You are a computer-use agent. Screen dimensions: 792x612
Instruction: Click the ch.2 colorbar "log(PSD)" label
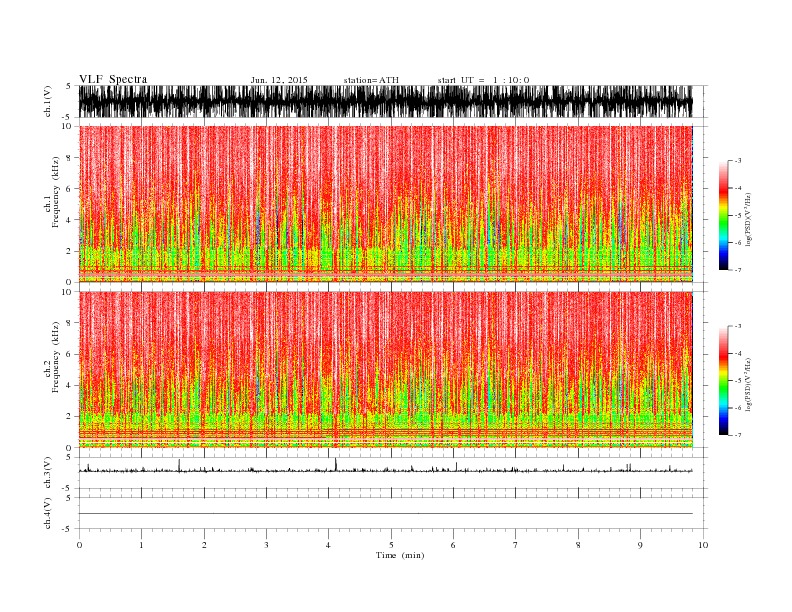point(749,384)
